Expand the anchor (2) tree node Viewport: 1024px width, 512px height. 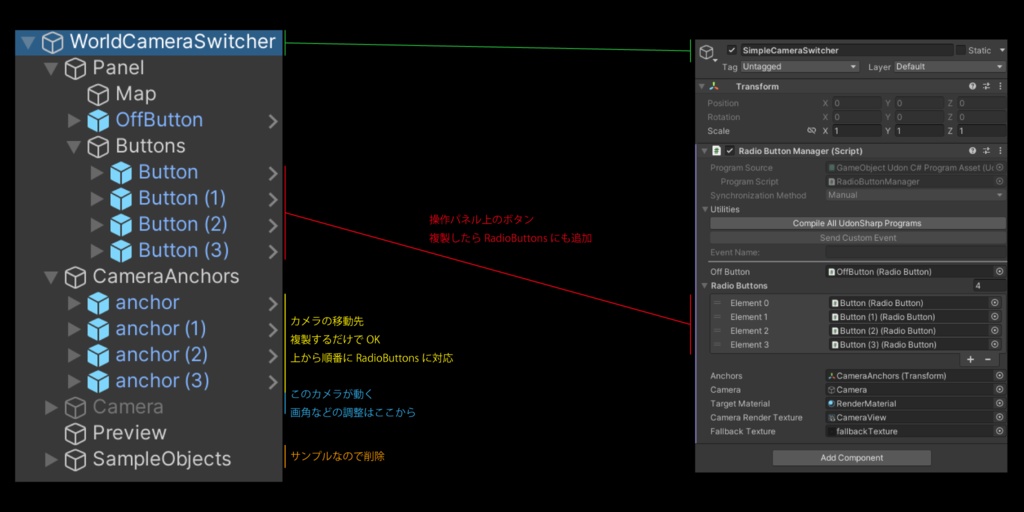click(x=74, y=356)
